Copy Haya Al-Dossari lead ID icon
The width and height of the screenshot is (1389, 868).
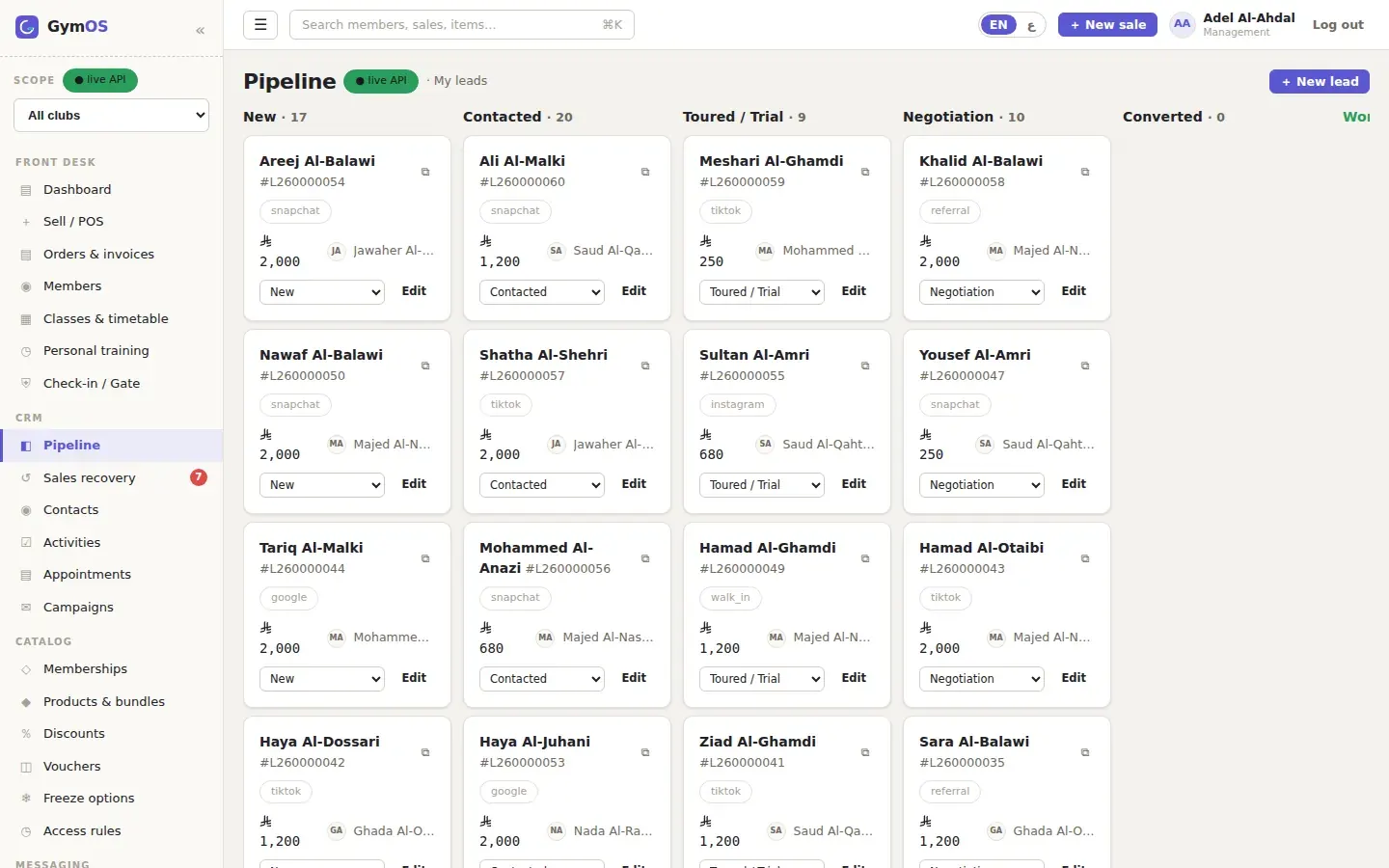point(425,752)
